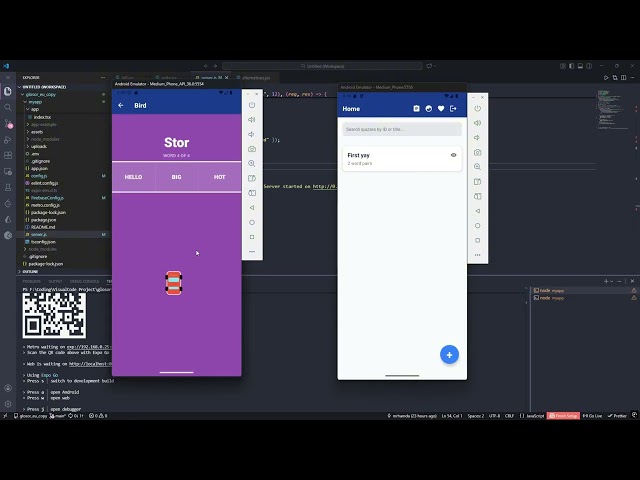
Task: Click logout icon in Home app header
Action: (453, 109)
